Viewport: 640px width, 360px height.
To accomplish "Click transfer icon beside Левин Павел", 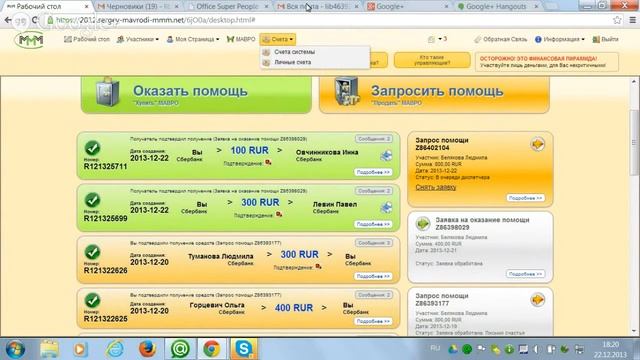I will pyautogui.click(x=386, y=207).
